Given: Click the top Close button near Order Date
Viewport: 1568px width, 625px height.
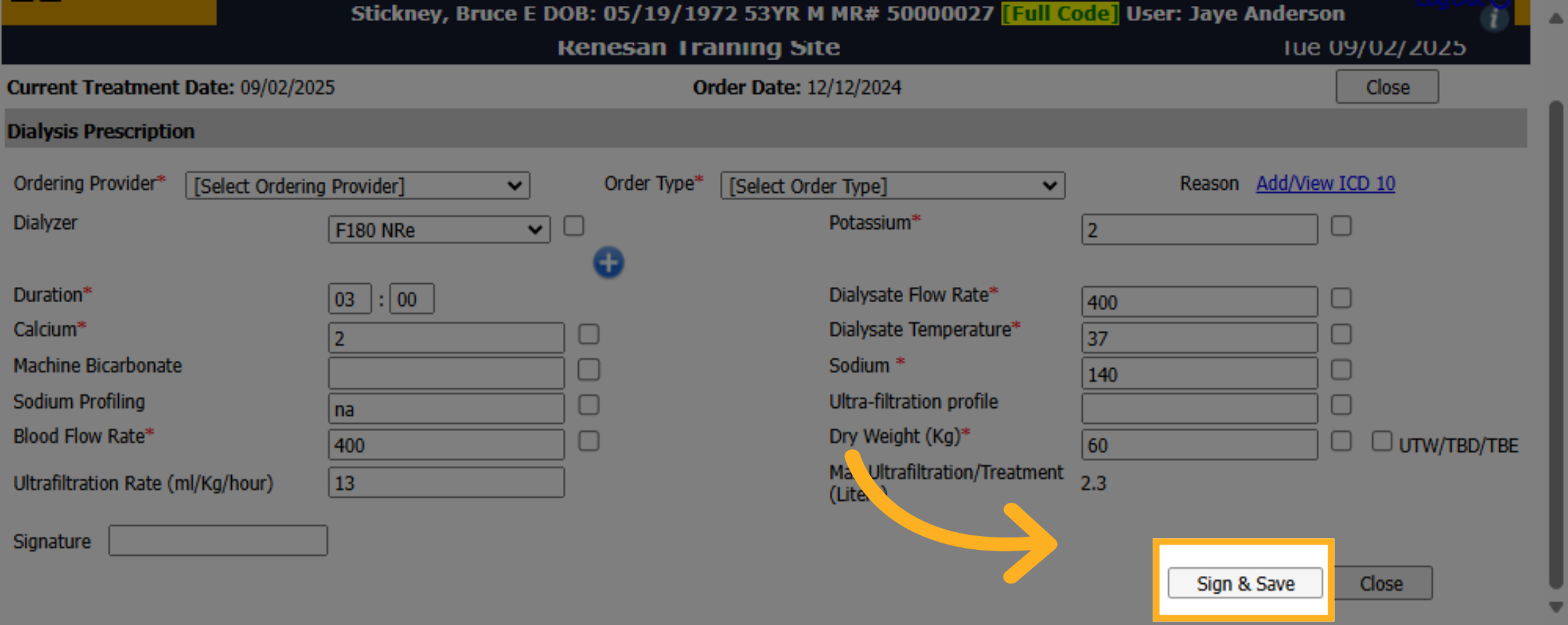Looking at the screenshot, I should tap(1387, 87).
